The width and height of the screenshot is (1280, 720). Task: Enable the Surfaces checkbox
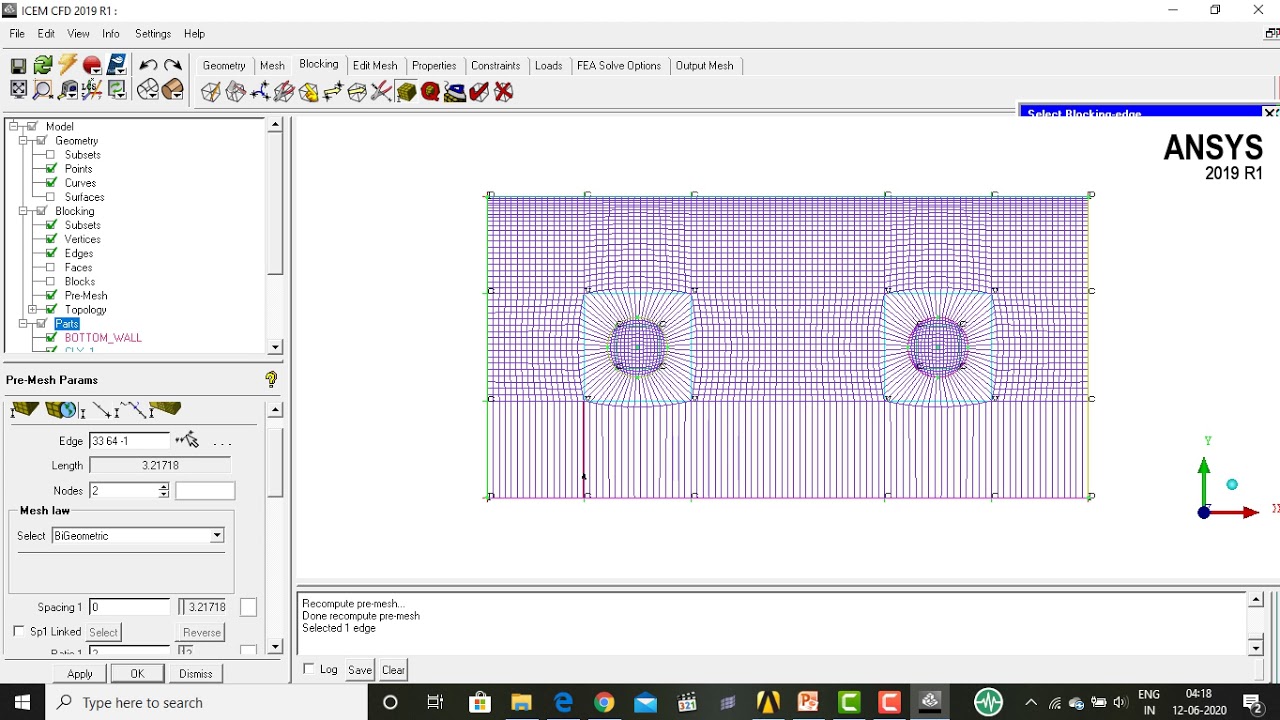point(51,197)
